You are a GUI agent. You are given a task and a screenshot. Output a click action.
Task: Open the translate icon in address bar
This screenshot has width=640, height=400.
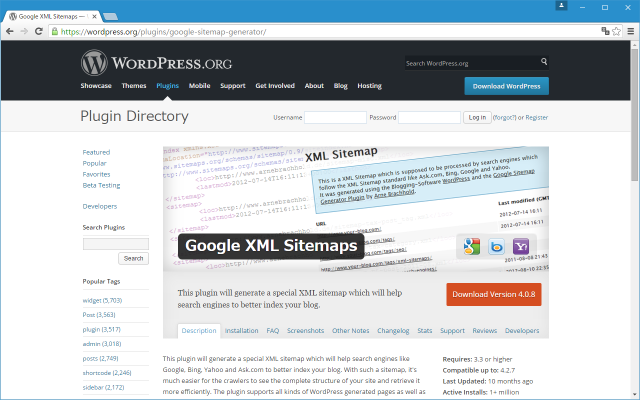(x=605, y=31)
